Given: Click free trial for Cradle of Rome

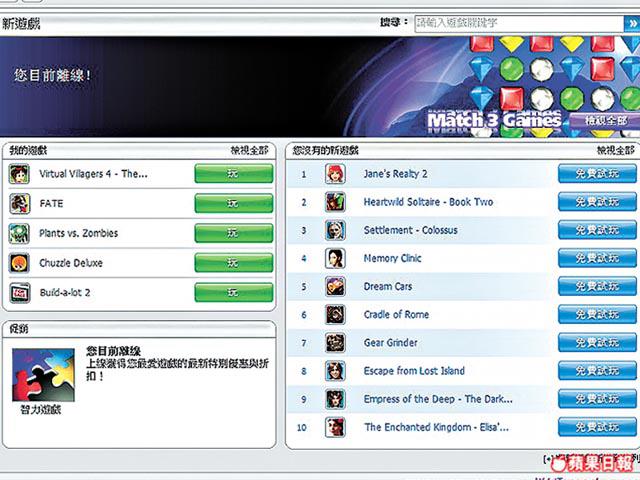Looking at the screenshot, I should (x=597, y=315).
